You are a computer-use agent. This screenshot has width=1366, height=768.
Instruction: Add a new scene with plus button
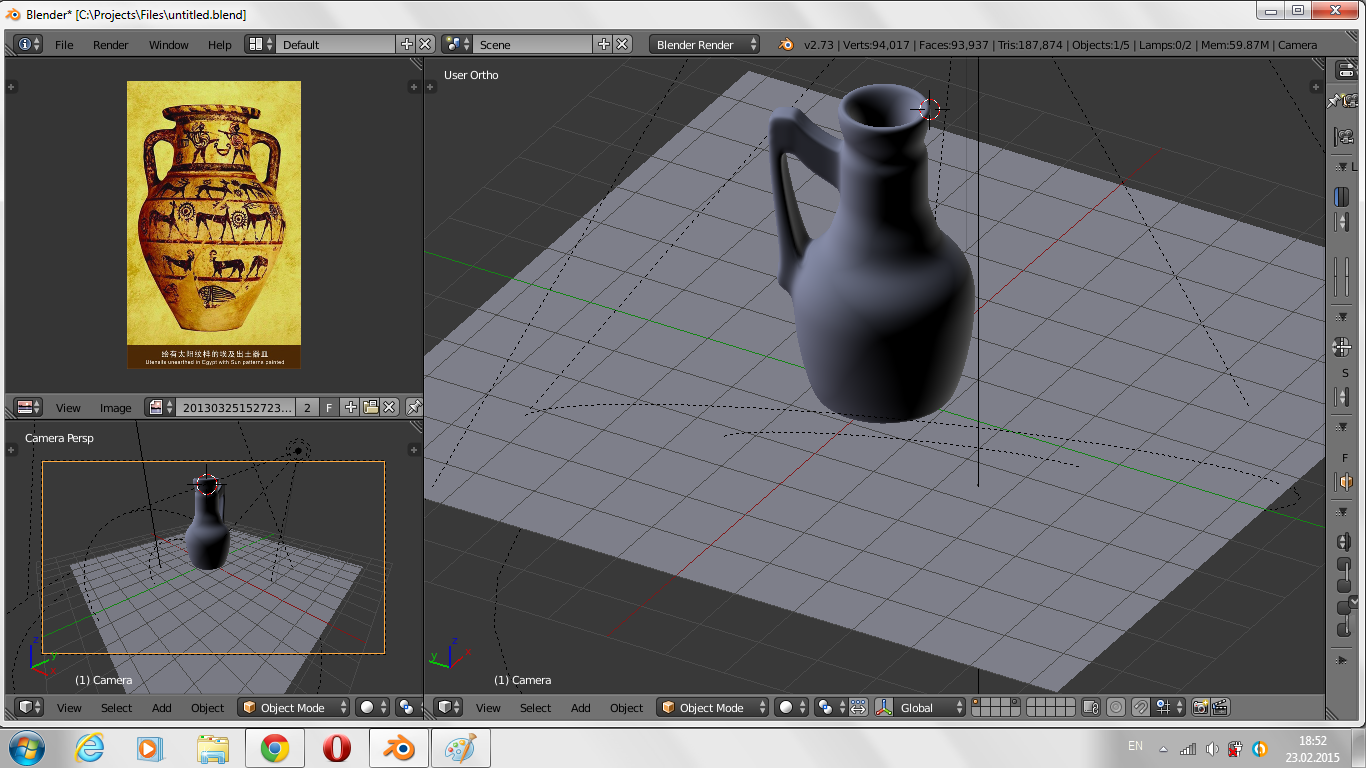point(603,44)
